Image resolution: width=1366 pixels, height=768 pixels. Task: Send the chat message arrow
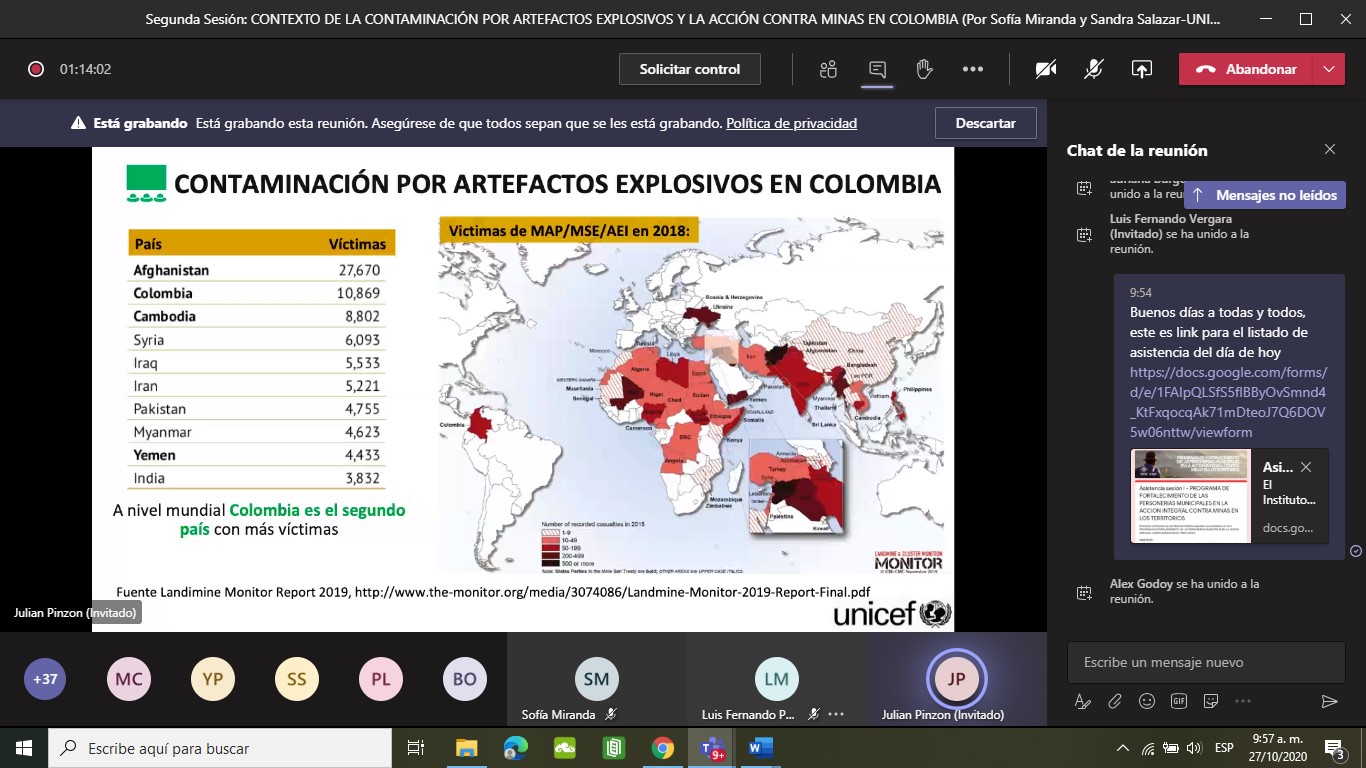1329,701
